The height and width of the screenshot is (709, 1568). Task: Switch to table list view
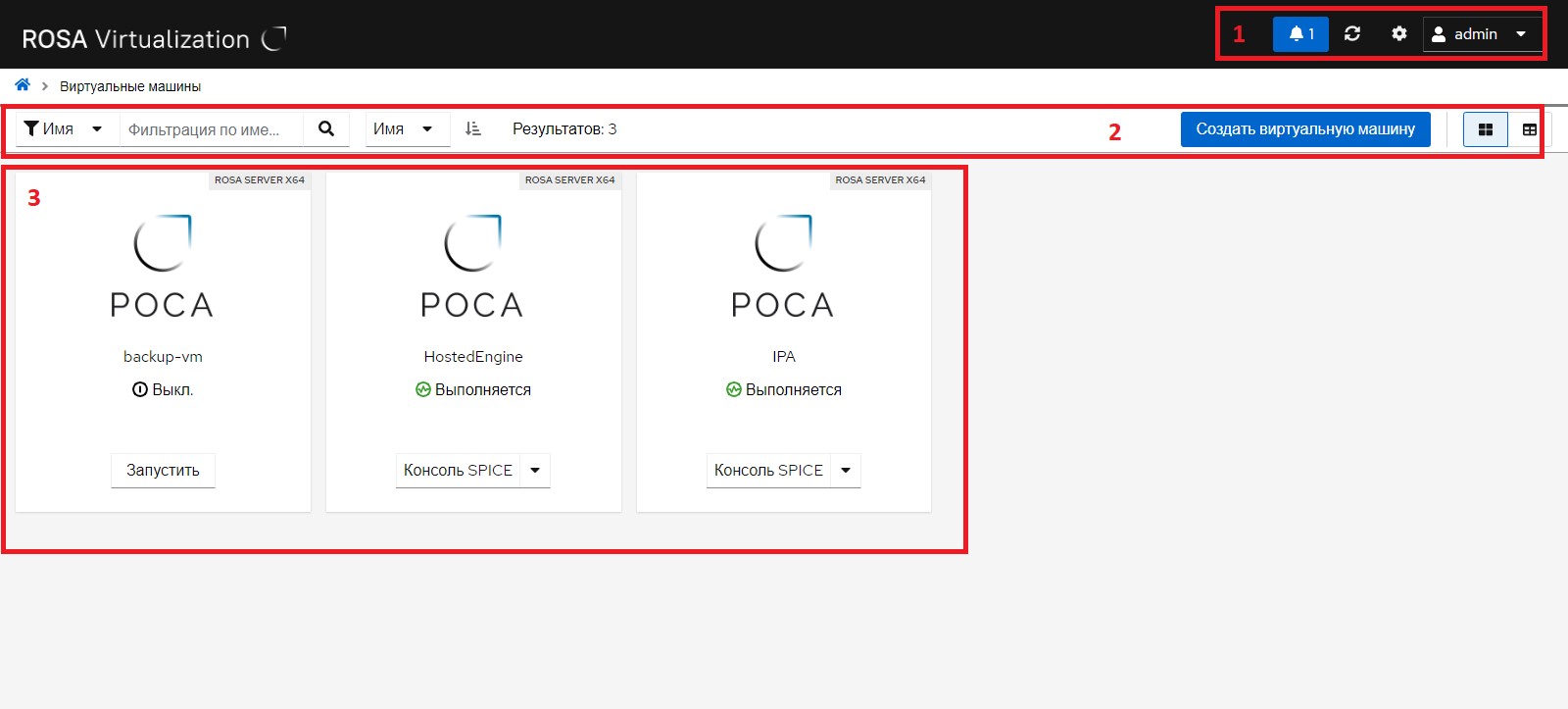click(1529, 129)
